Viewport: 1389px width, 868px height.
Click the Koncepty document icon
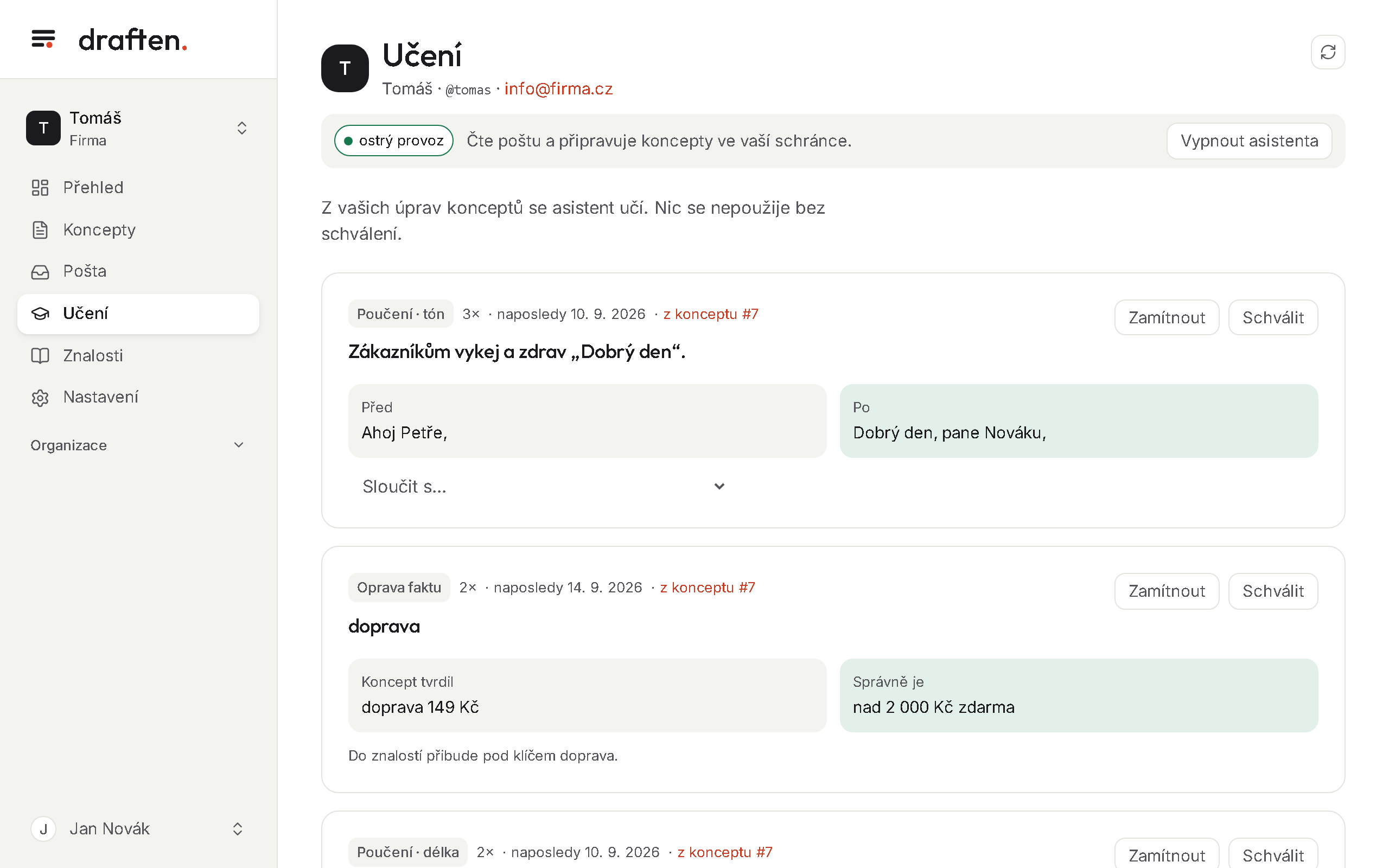pyautogui.click(x=40, y=229)
